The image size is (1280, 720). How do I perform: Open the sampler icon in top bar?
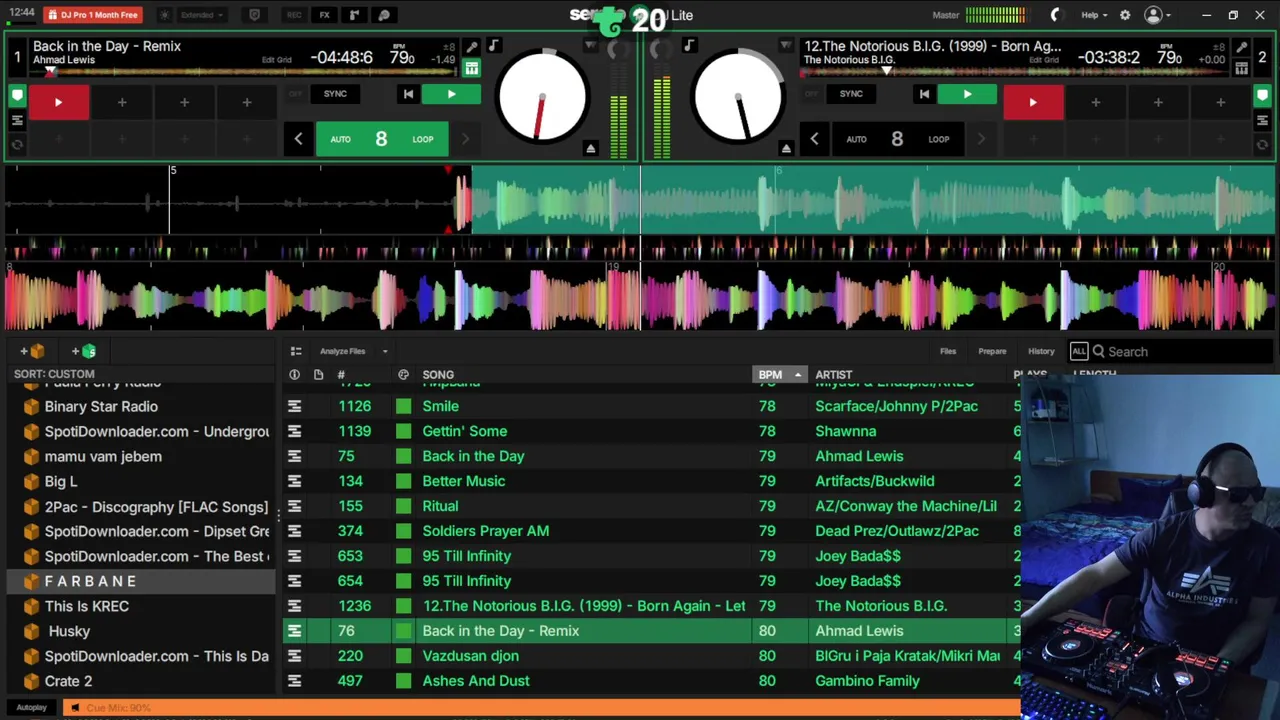[354, 15]
